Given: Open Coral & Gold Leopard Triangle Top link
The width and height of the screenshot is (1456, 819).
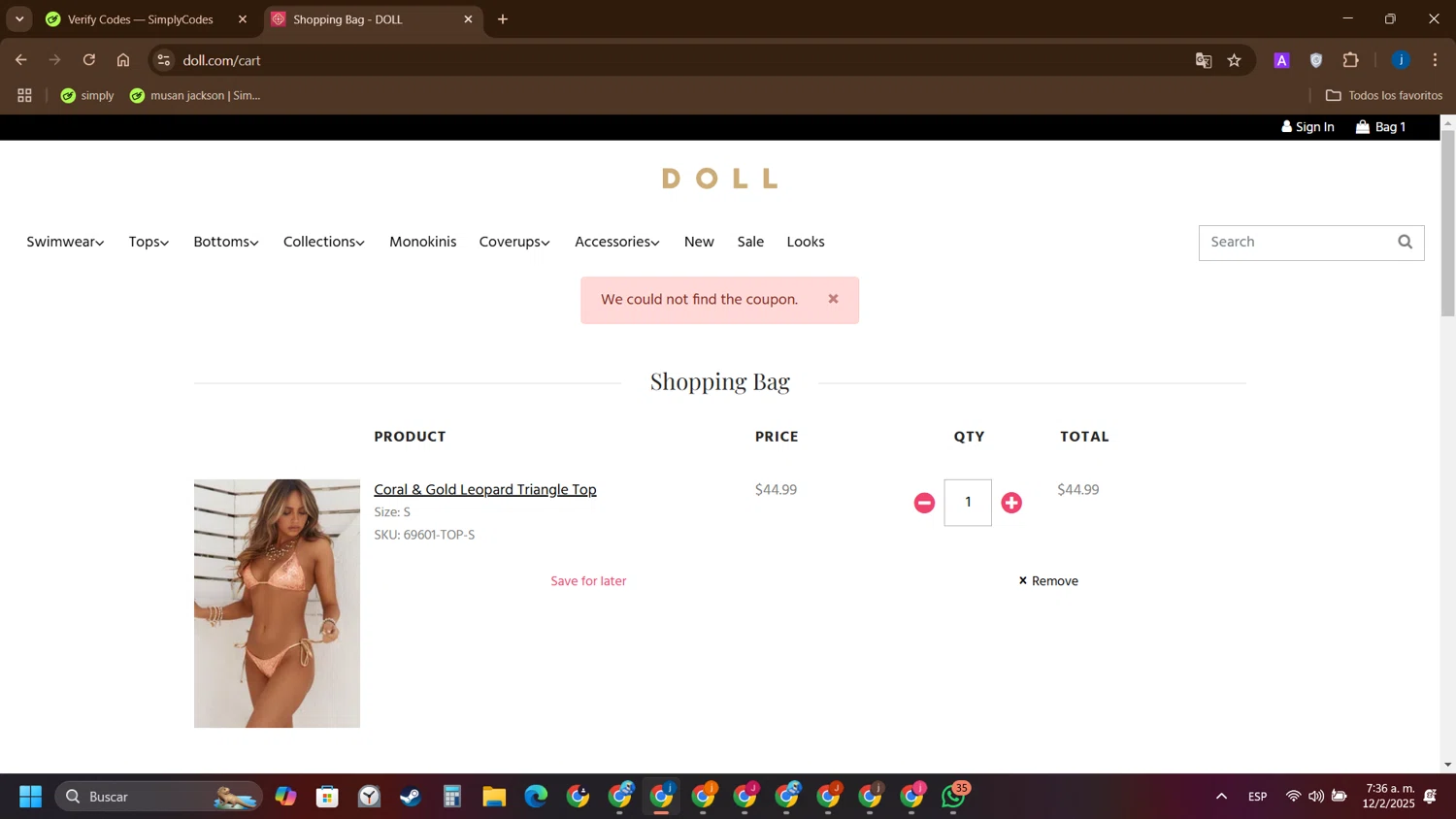Looking at the screenshot, I should (x=485, y=489).
